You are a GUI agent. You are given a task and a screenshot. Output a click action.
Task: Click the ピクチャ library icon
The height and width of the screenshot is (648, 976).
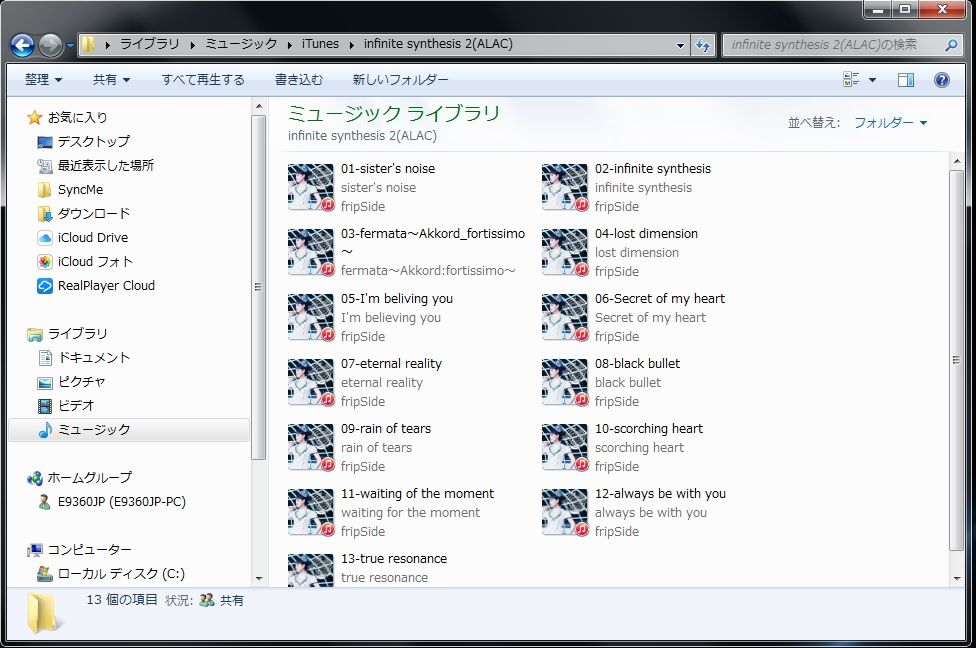click(x=45, y=382)
